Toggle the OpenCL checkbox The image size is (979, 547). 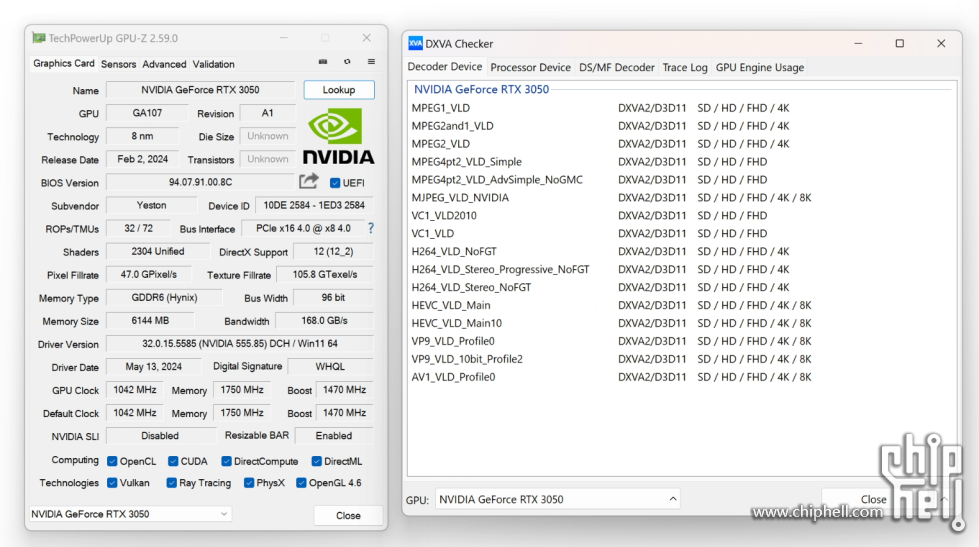[x=112, y=461]
